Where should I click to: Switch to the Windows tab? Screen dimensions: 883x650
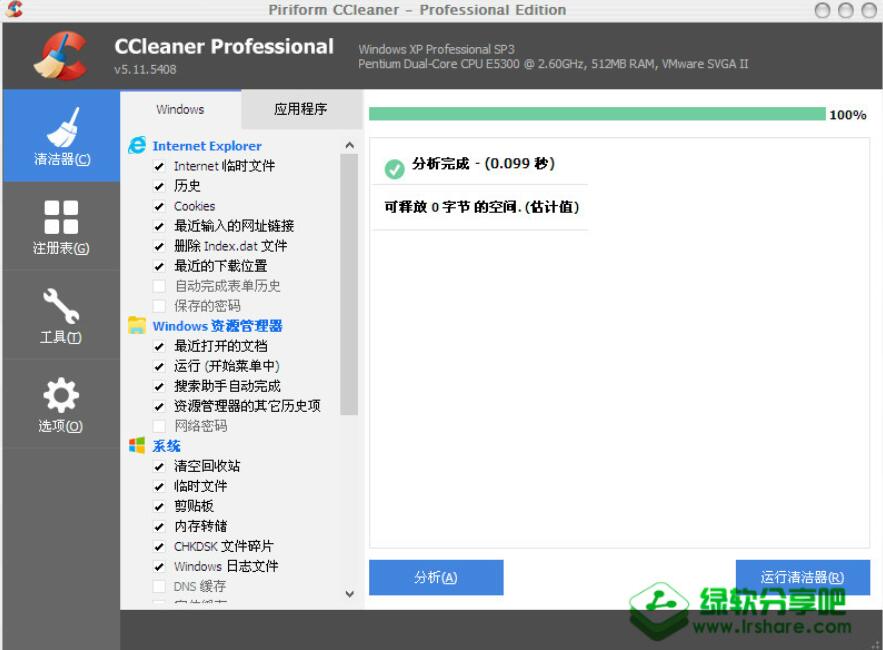pos(181,109)
